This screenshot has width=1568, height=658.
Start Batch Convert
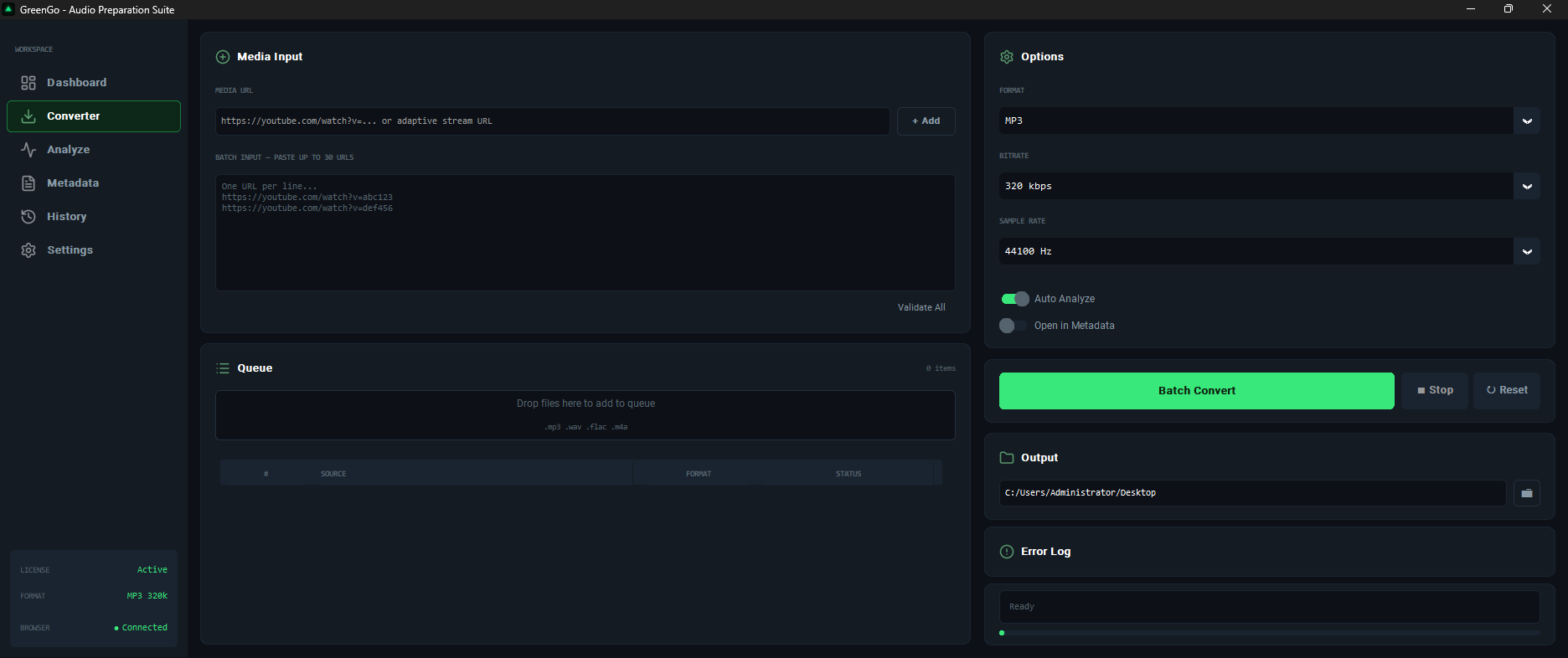1196,391
